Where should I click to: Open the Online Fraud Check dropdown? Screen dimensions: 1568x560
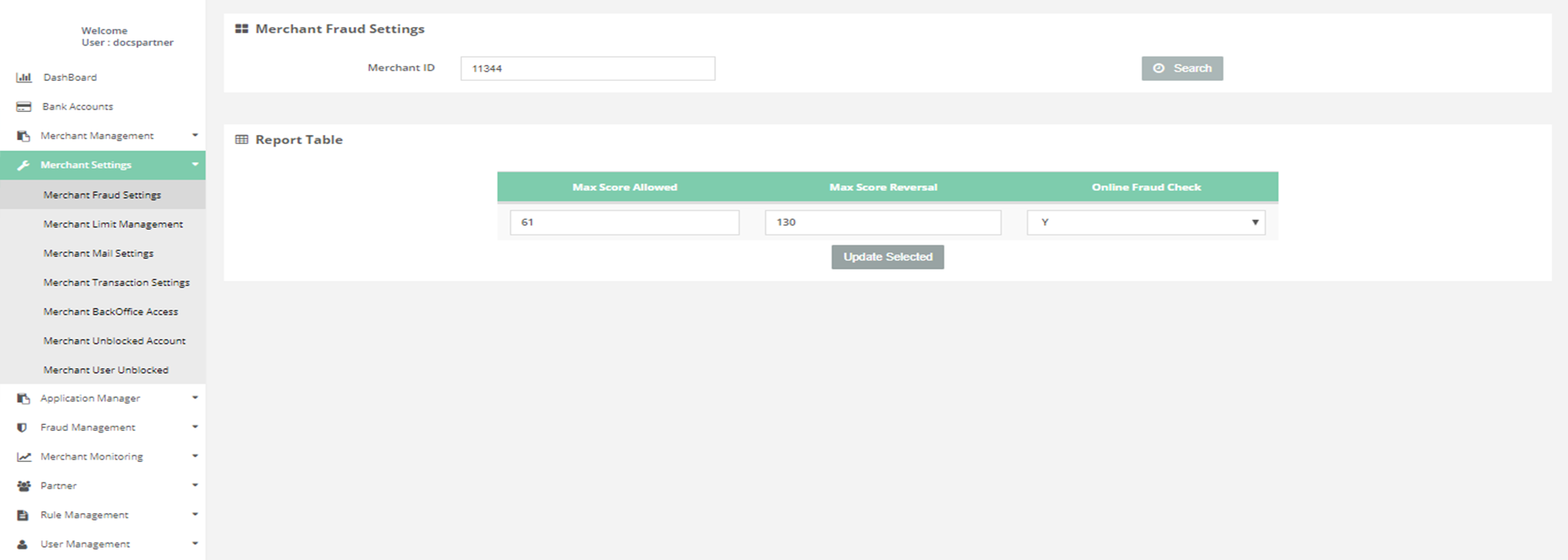(x=1146, y=222)
